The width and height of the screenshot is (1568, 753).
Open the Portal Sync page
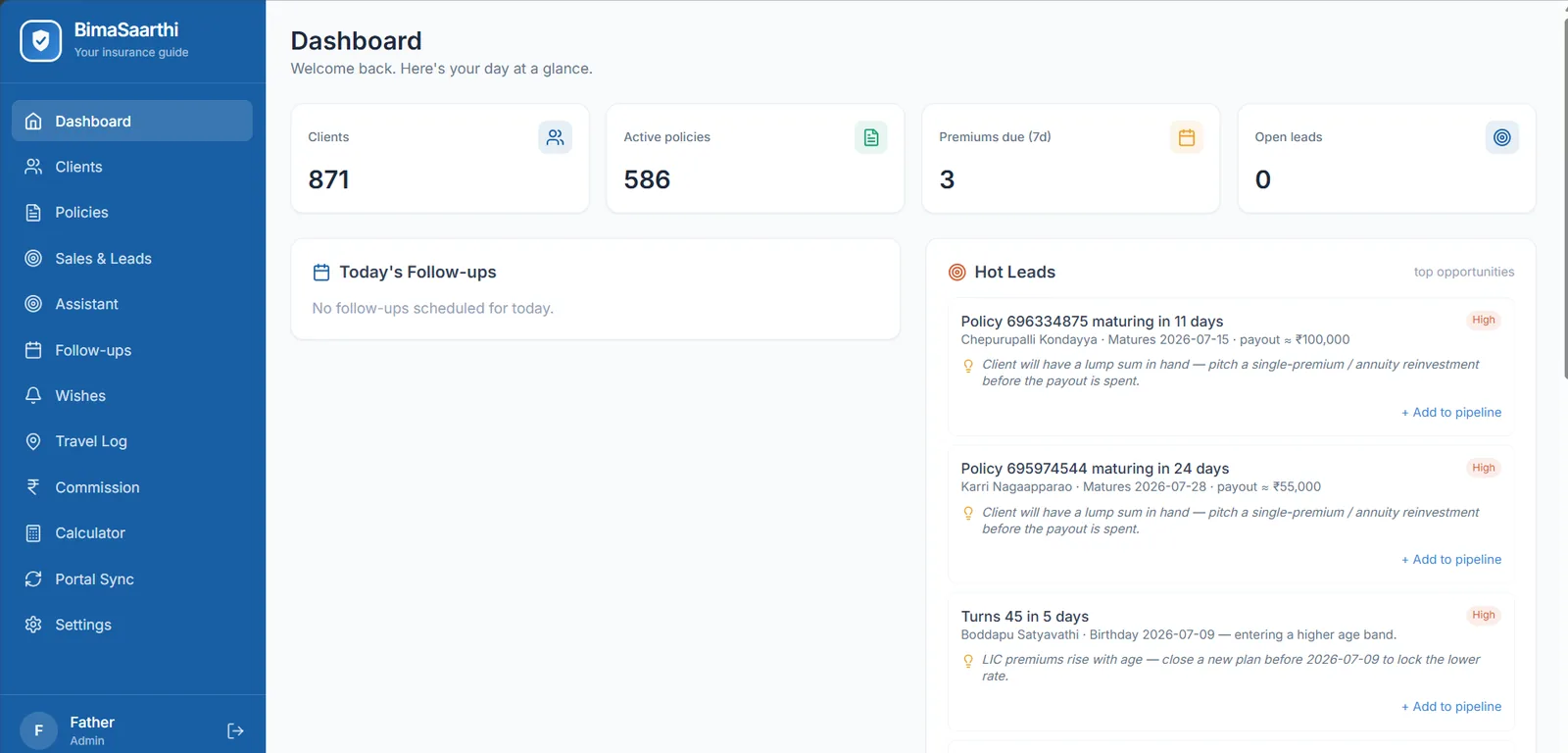tap(132, 578)
